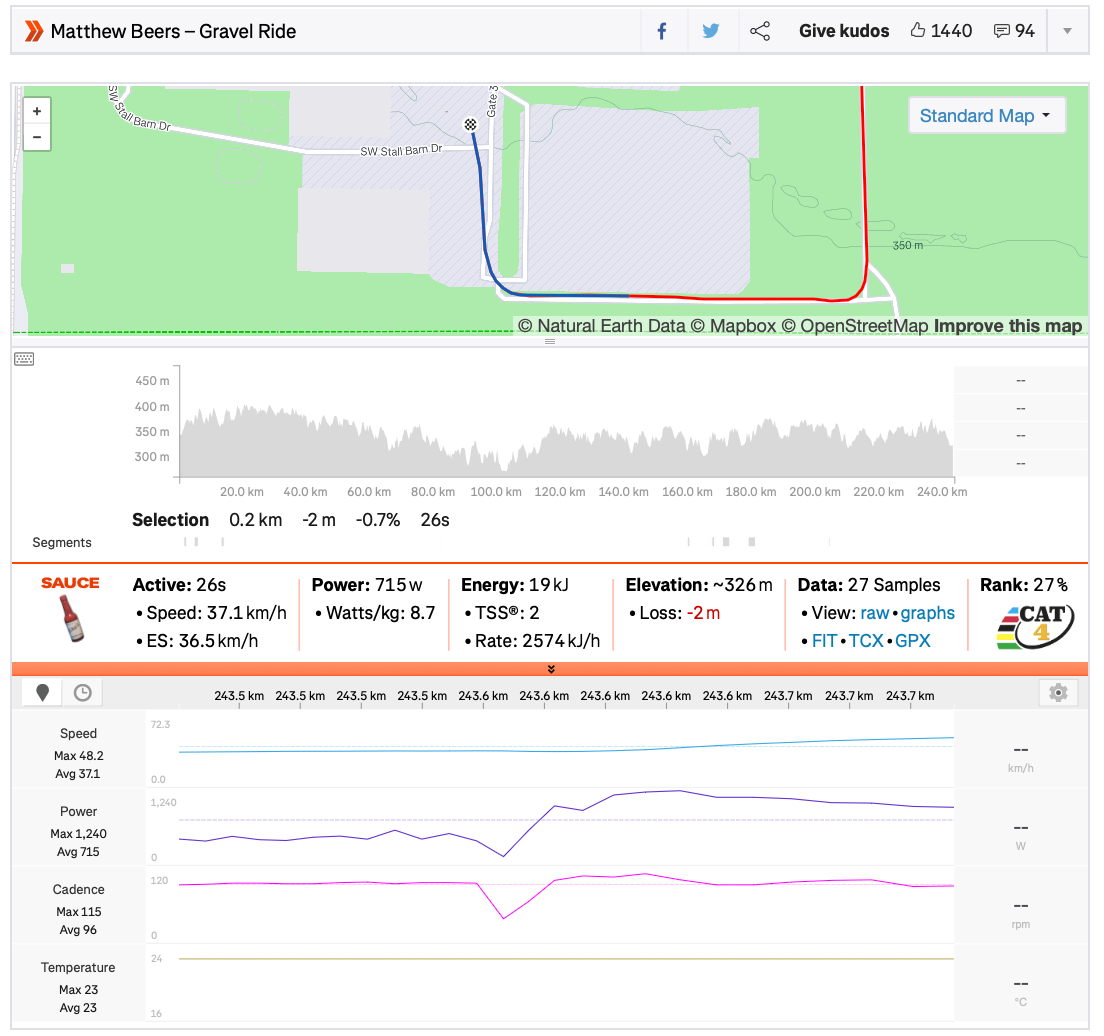Switch chart x-axis to distance mode
Image resolution: width=1104 pixels, height=1036 pixels.
(42, 692)
